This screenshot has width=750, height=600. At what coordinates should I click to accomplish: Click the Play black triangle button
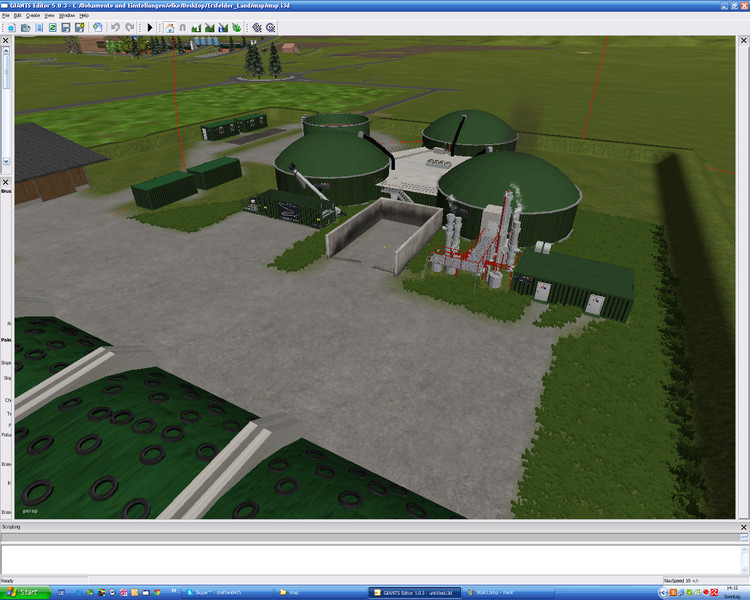150,28
